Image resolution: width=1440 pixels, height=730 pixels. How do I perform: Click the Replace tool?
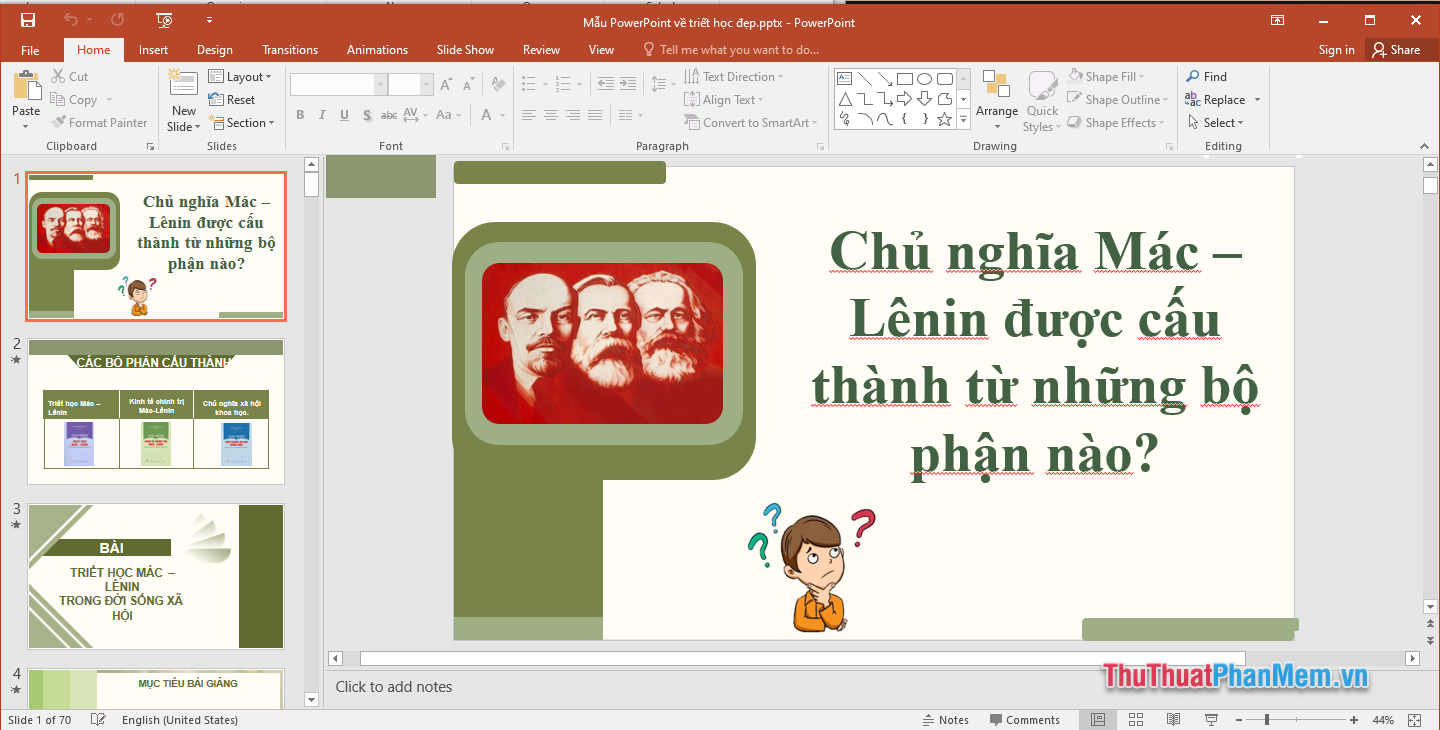tap(1222, 99)
